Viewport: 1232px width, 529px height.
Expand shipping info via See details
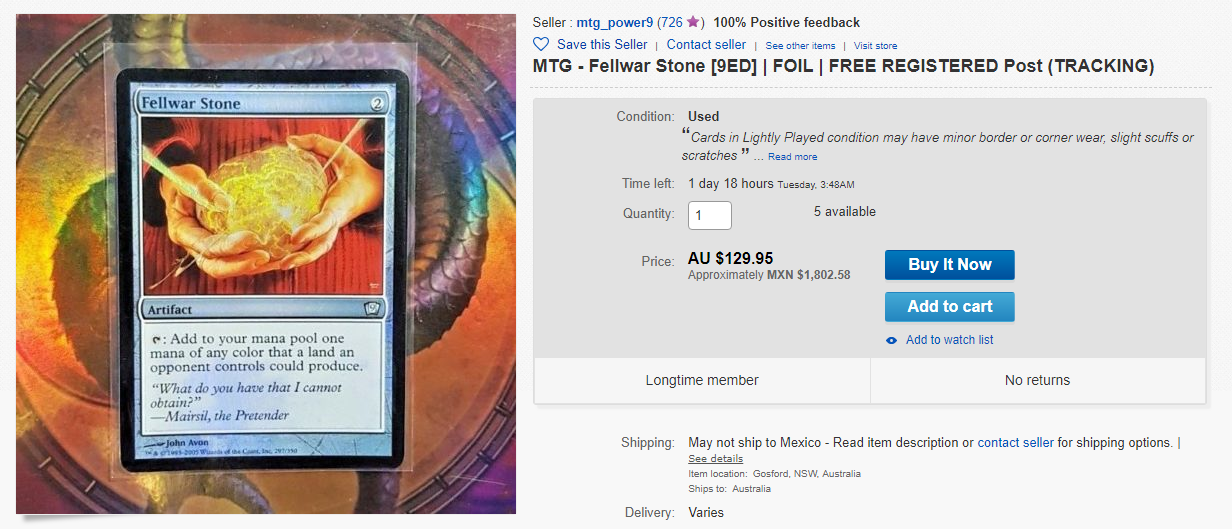pyautogui.click(x=715, y=458)
